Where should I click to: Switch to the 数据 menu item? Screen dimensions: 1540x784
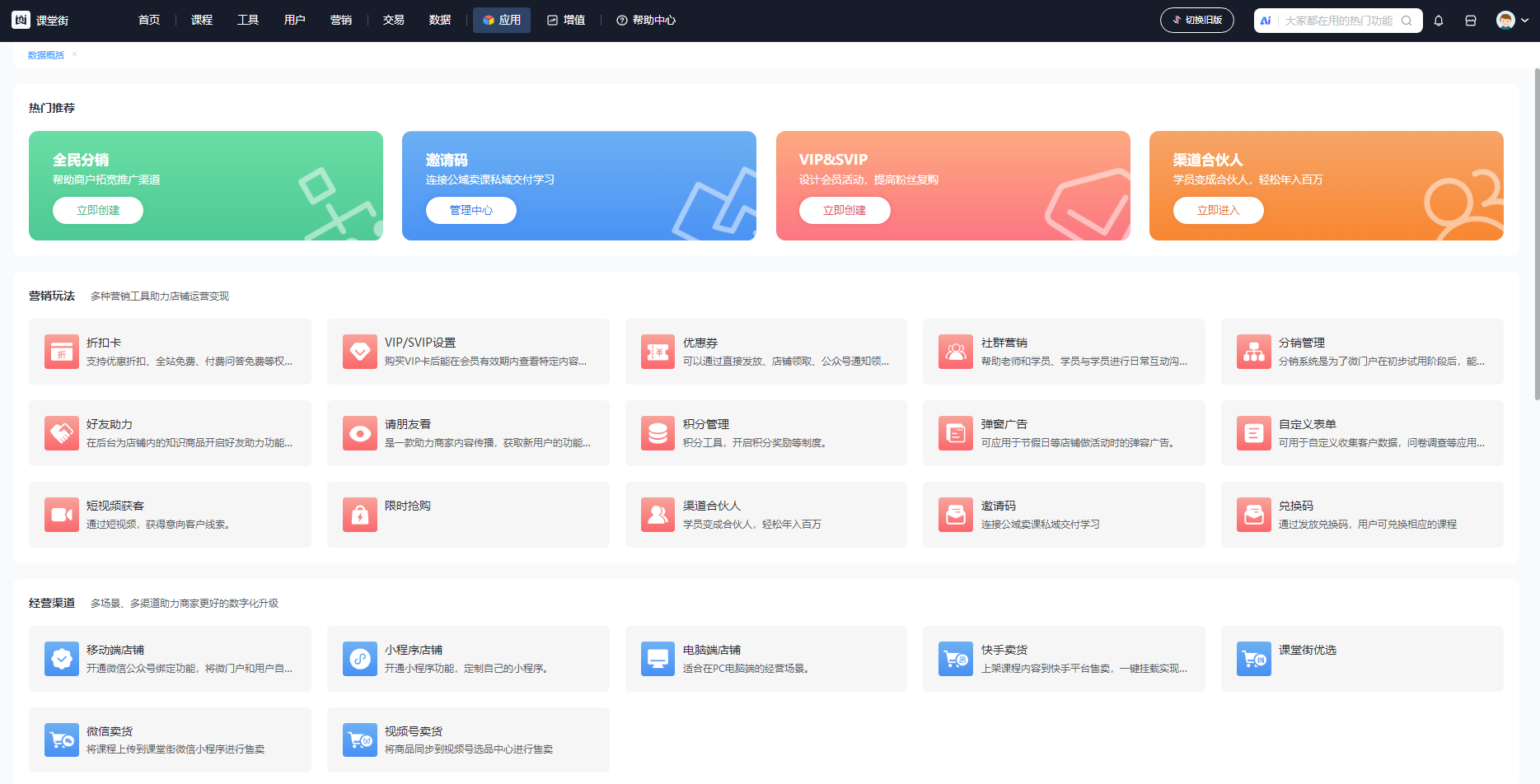tap(440, 21)
